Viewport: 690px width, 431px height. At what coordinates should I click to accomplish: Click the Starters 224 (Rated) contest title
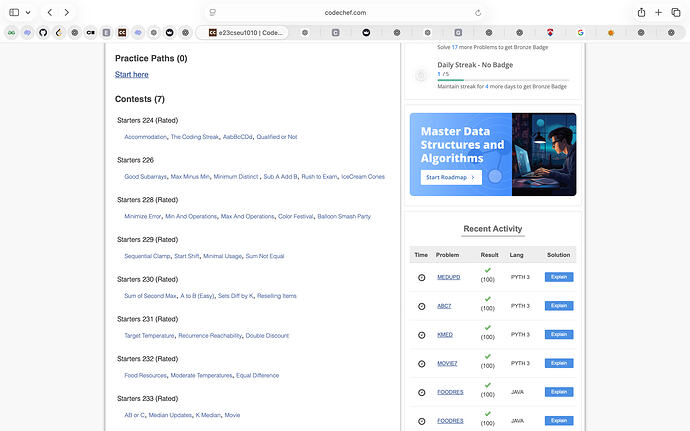(147, 120)
